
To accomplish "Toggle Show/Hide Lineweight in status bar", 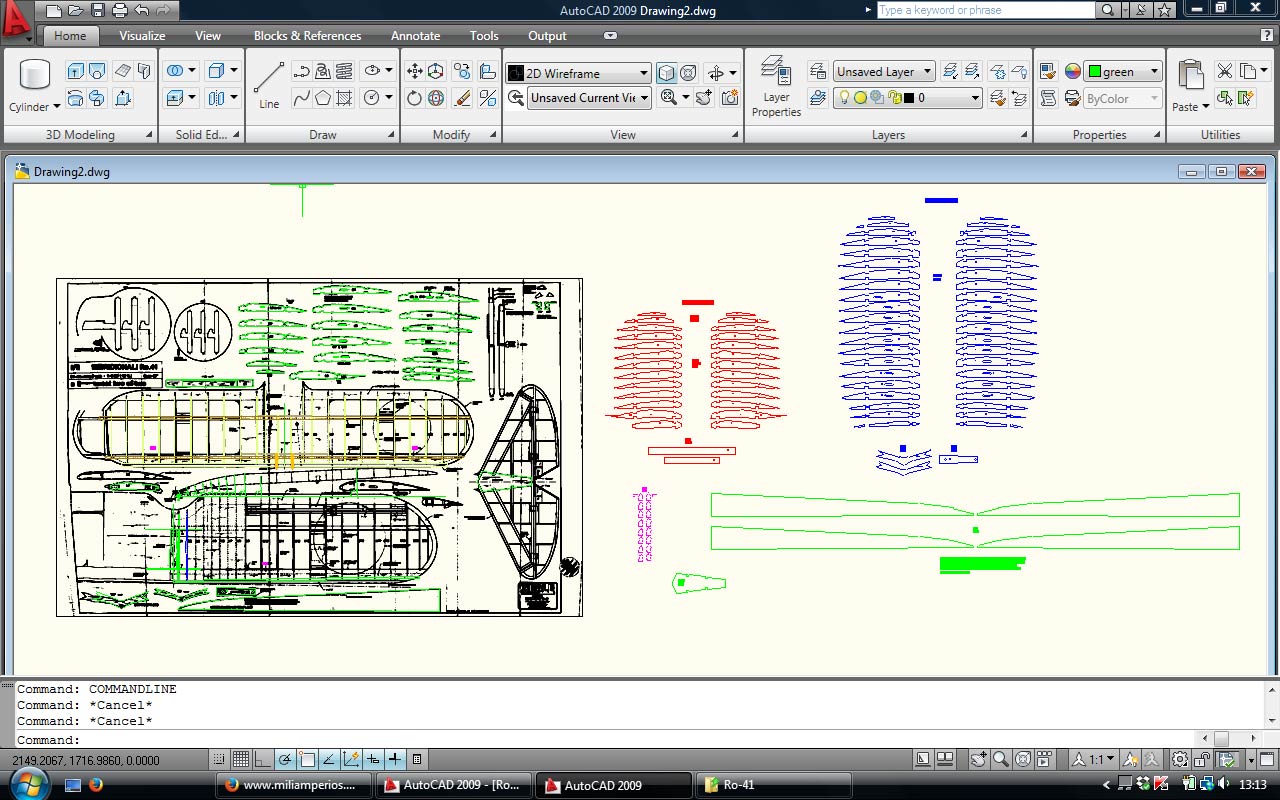I will point(395,760).
